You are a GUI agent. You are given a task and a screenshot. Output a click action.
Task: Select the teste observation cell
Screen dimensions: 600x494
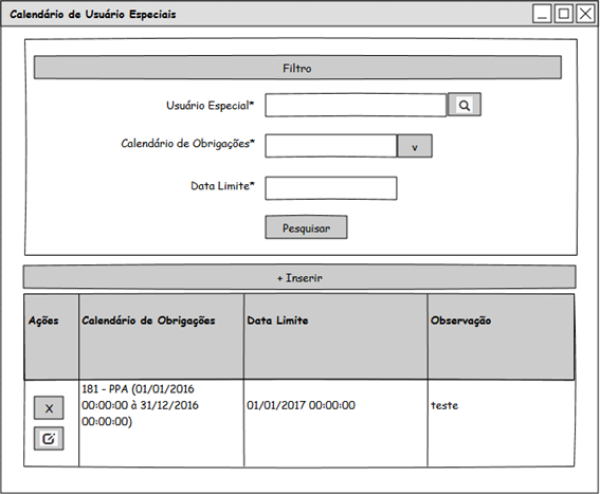(500, 405)
